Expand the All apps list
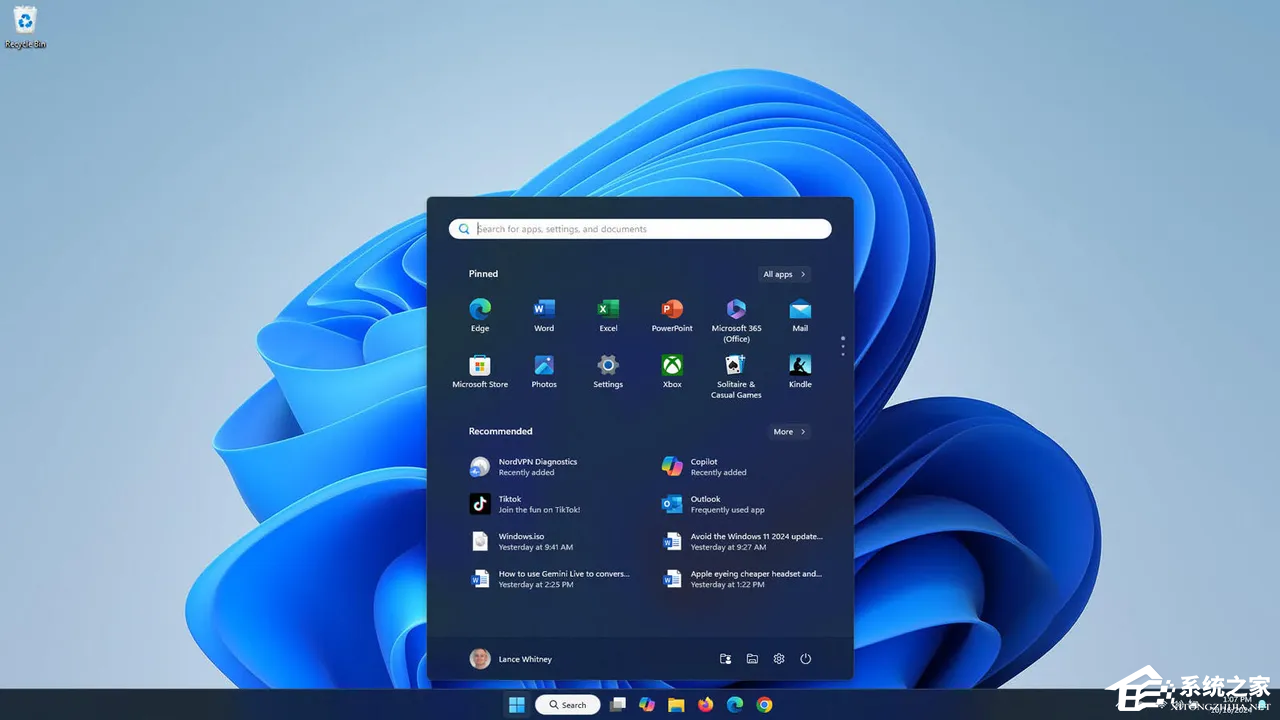Image resolution: width=1280 pixels, height=720 pixels. pyautogui.click(x=784, y=274)
